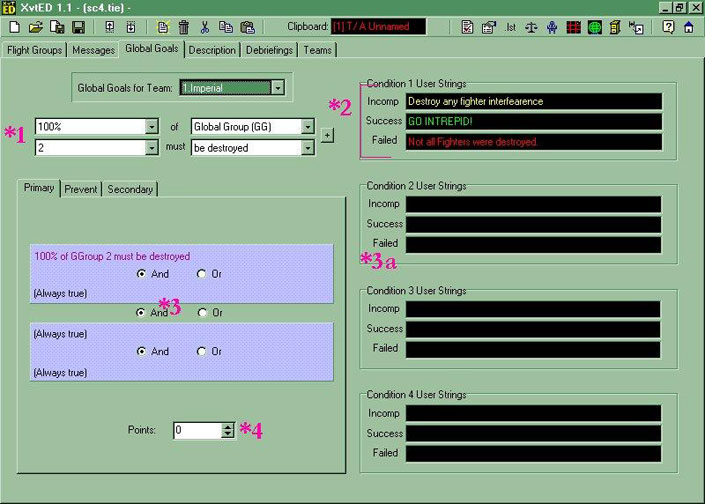Click Condition 4 Failed field
This screenshot has height=504, width=705.
[533, 454]
